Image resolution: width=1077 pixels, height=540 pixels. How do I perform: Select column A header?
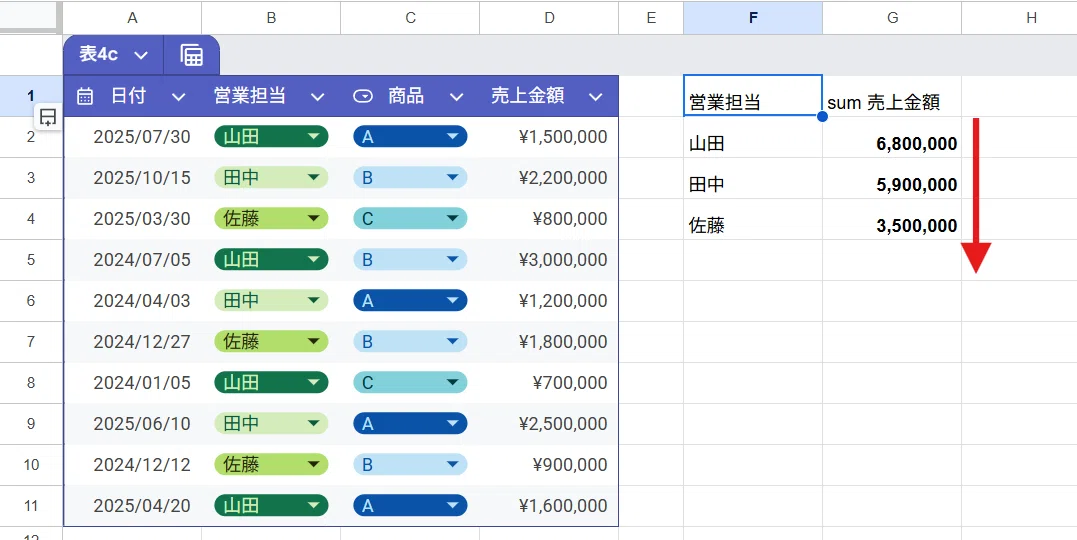tap(133, 19)
